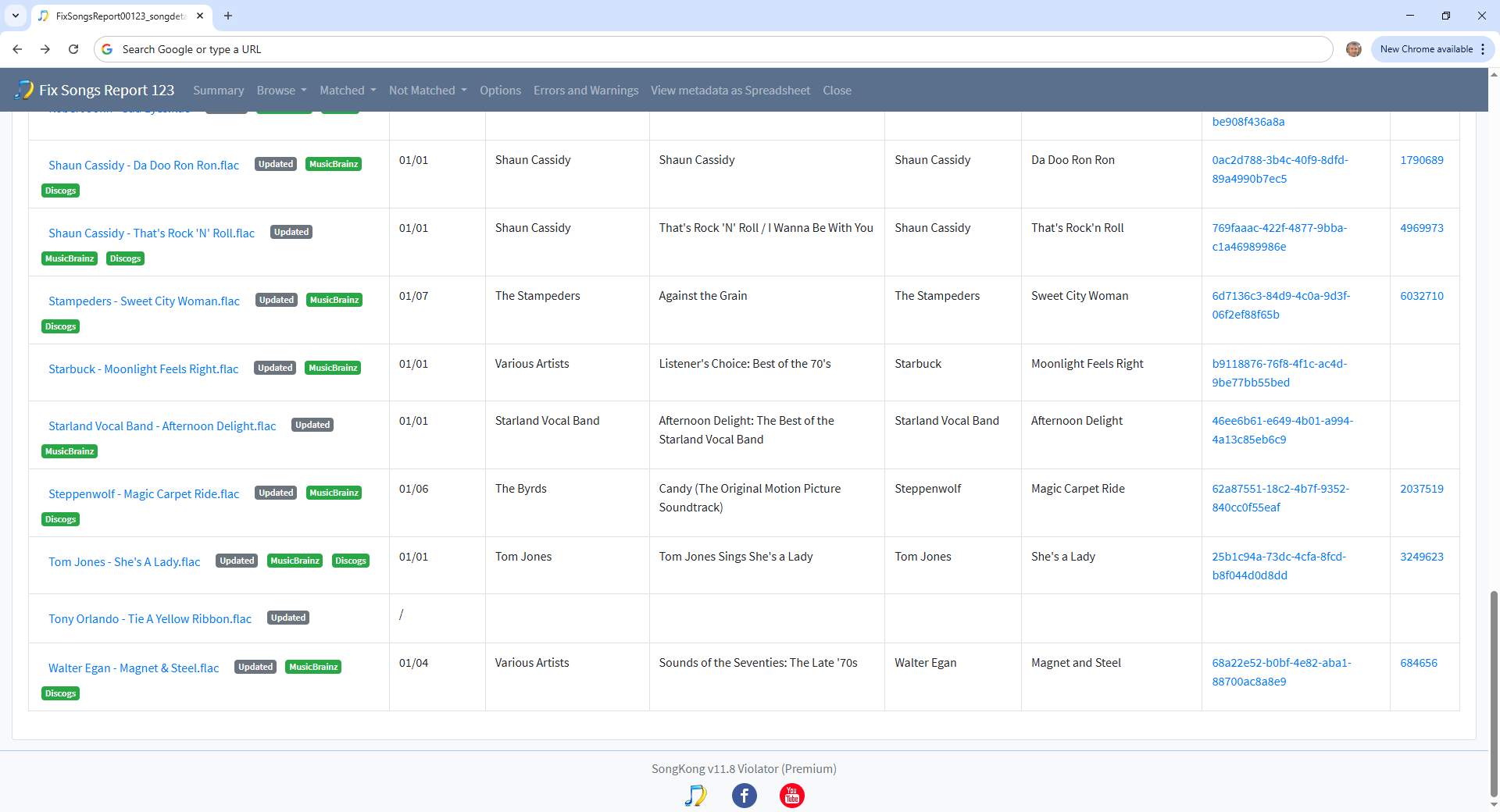Image resolution: width=1500 pixels, height=812 pixels.
Task: Close the FixSongsReport00123 tab
Action: 200,16
